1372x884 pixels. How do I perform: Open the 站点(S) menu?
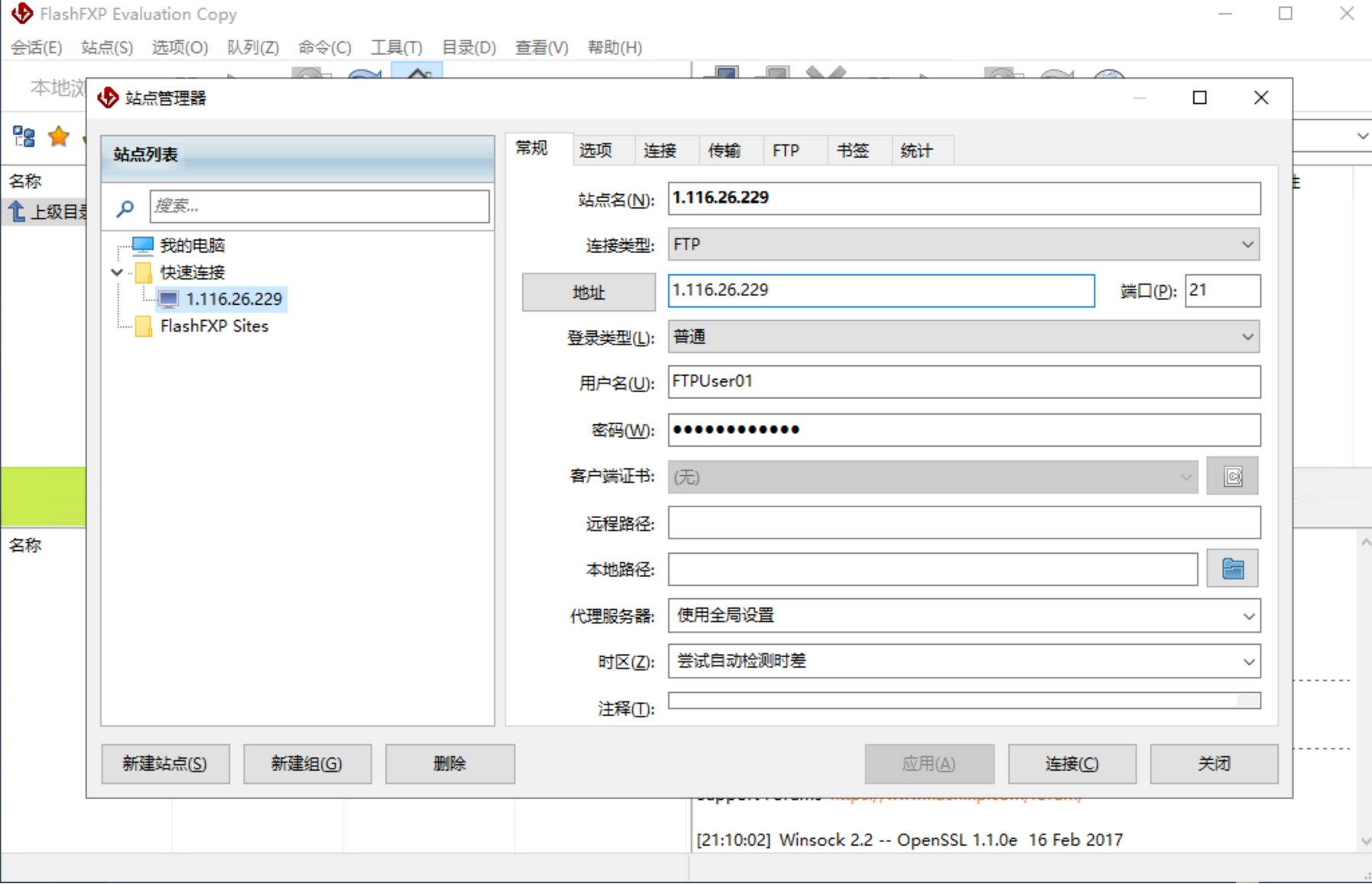pos(107,47)
